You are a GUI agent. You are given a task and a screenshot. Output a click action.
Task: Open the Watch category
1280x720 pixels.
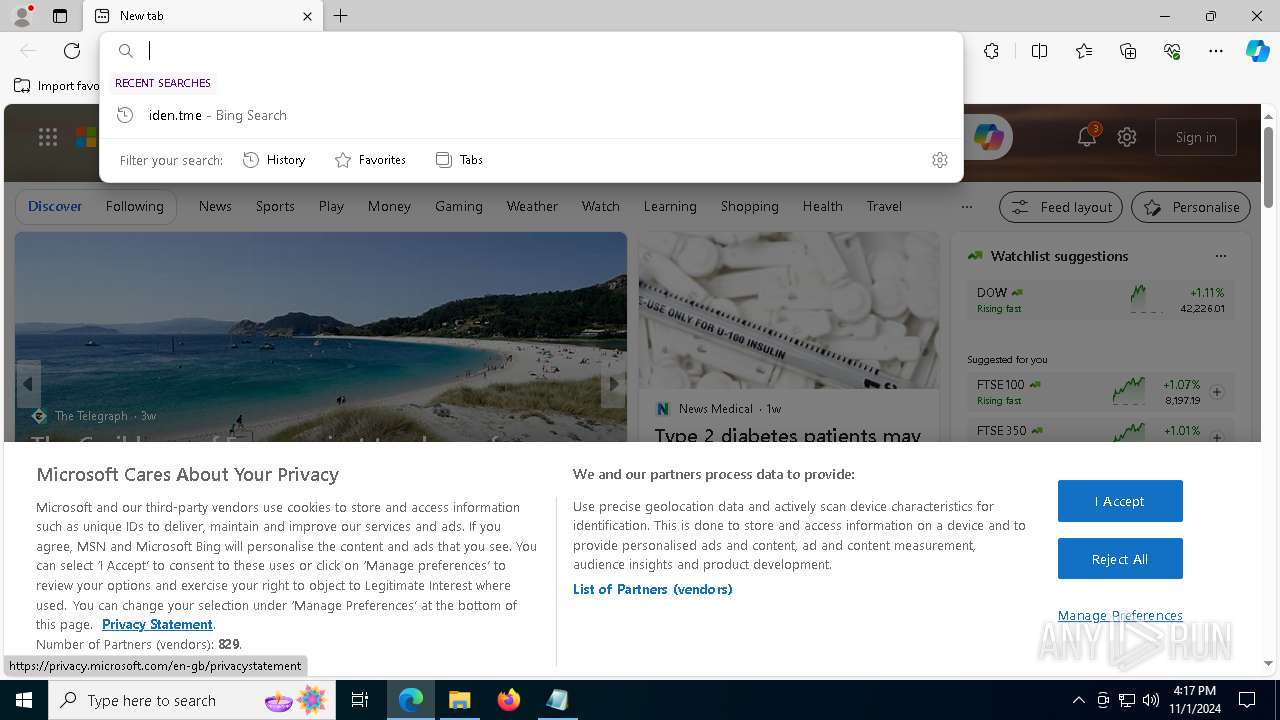click(x=601, y=206)
